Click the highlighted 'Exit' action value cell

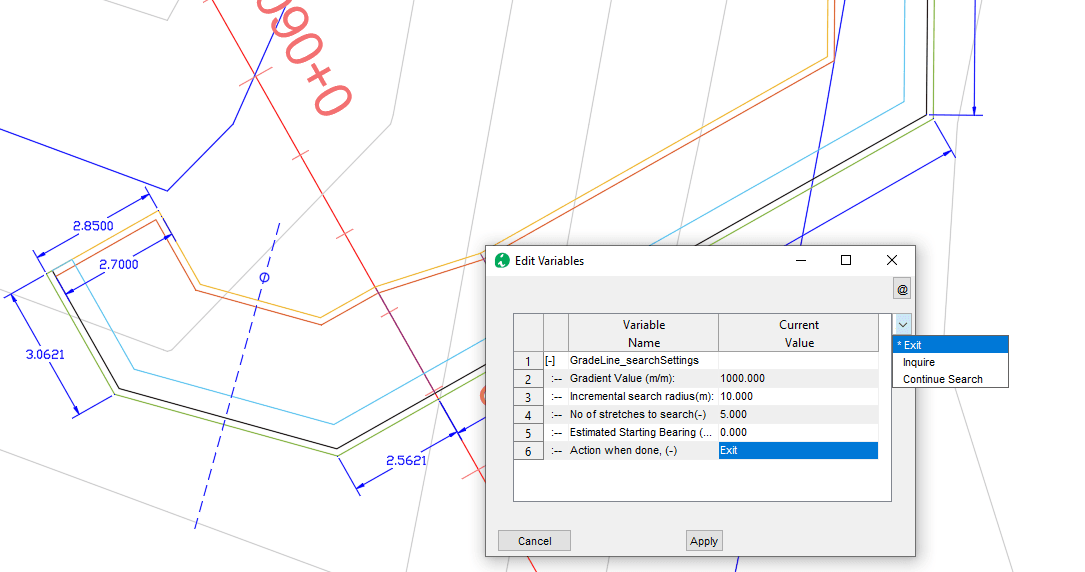(797, 451)
